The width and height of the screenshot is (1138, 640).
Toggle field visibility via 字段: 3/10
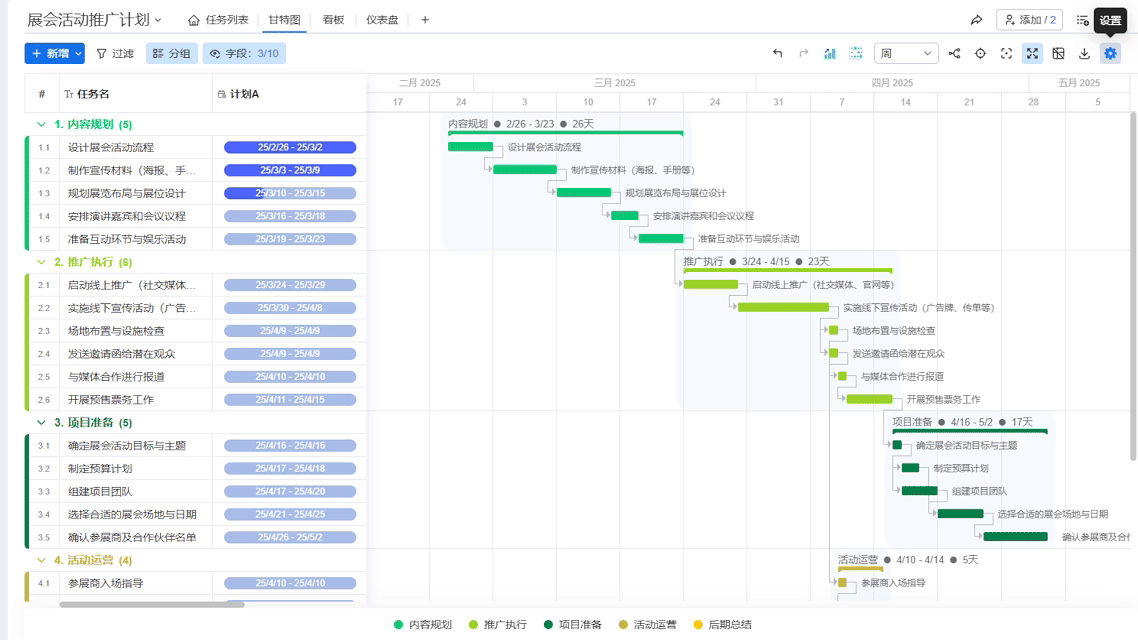coord(243,54)
